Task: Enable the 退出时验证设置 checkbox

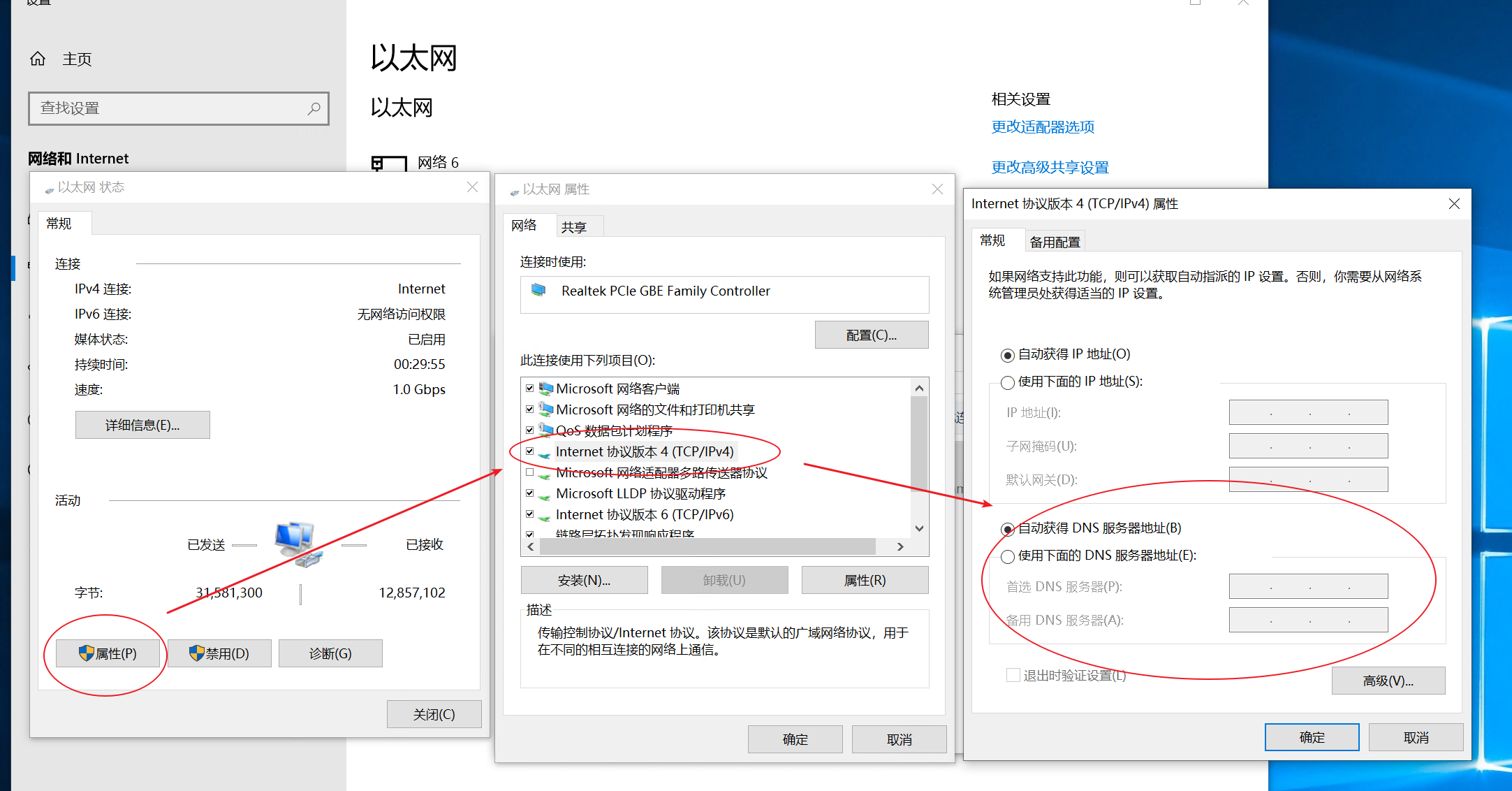Action: pyautogui.click(x=1013, y=674)
